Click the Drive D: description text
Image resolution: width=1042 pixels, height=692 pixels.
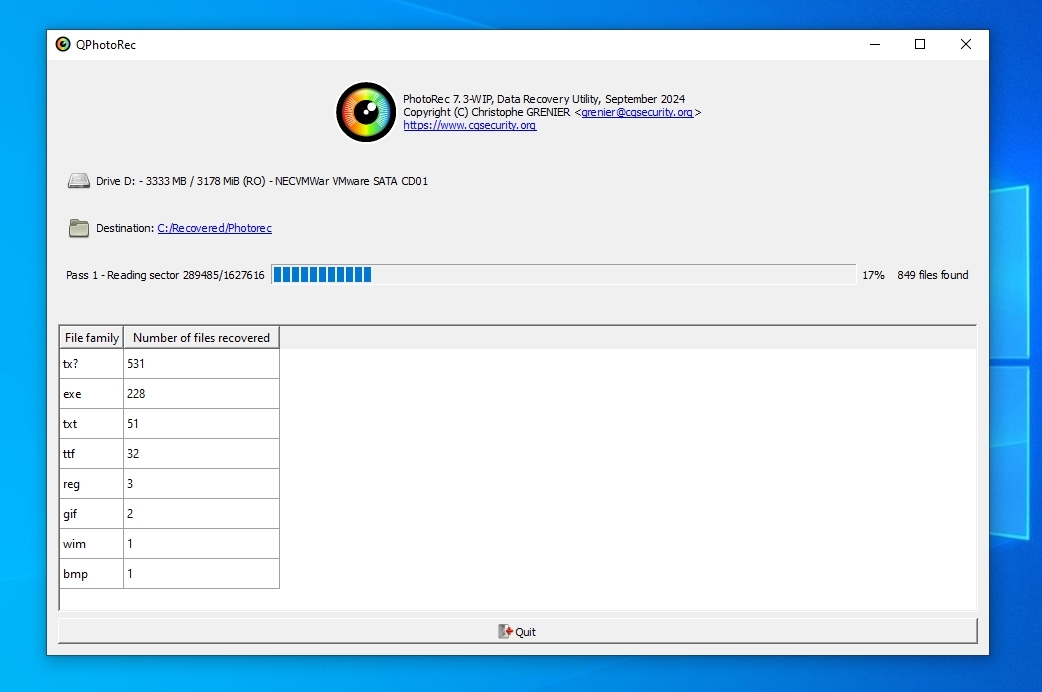coord(262,181)
